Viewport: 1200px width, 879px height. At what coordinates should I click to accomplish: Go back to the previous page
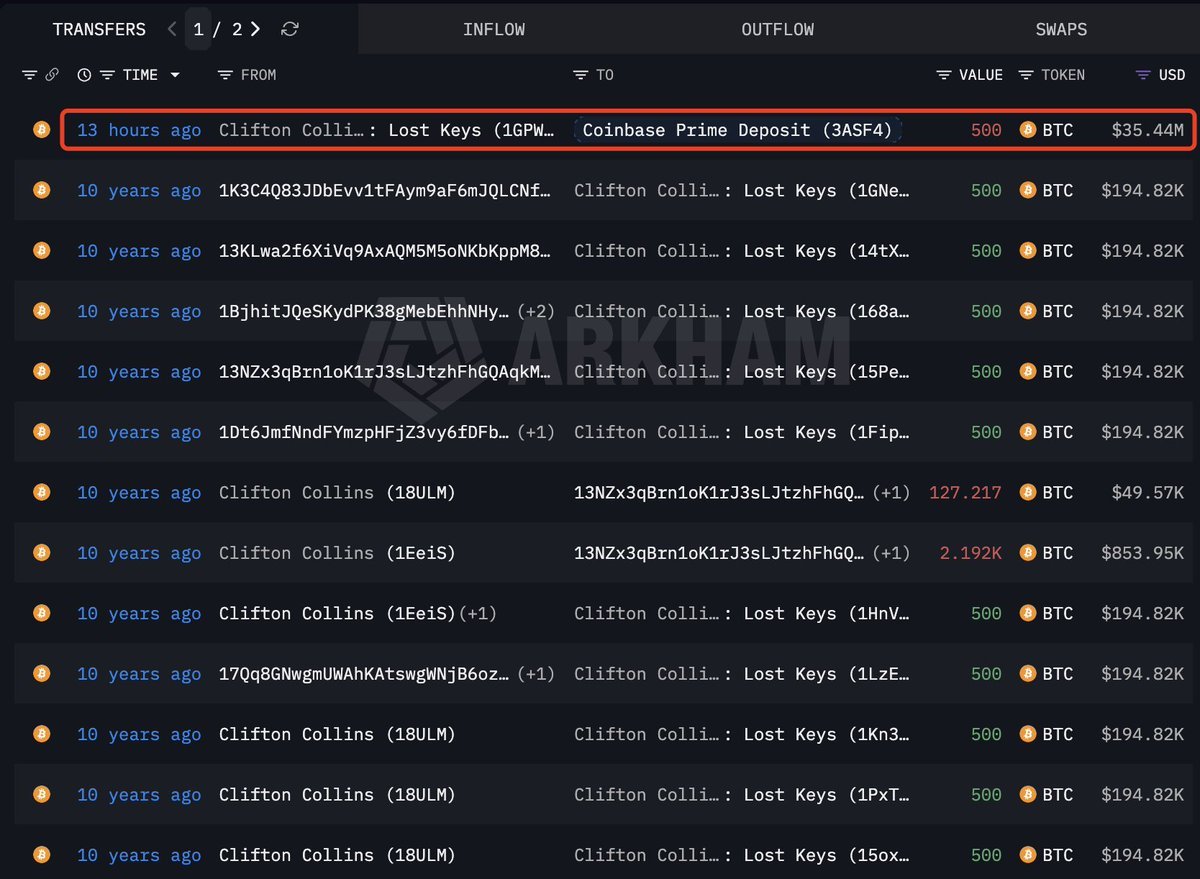pyautogui.click(x=170, y=29)
